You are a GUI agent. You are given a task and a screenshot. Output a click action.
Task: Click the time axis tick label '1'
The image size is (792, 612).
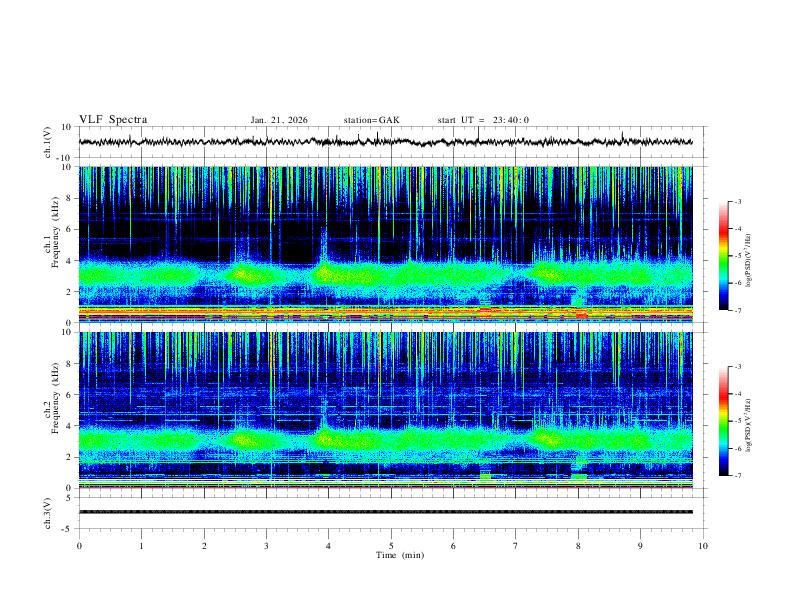(141, 546)
